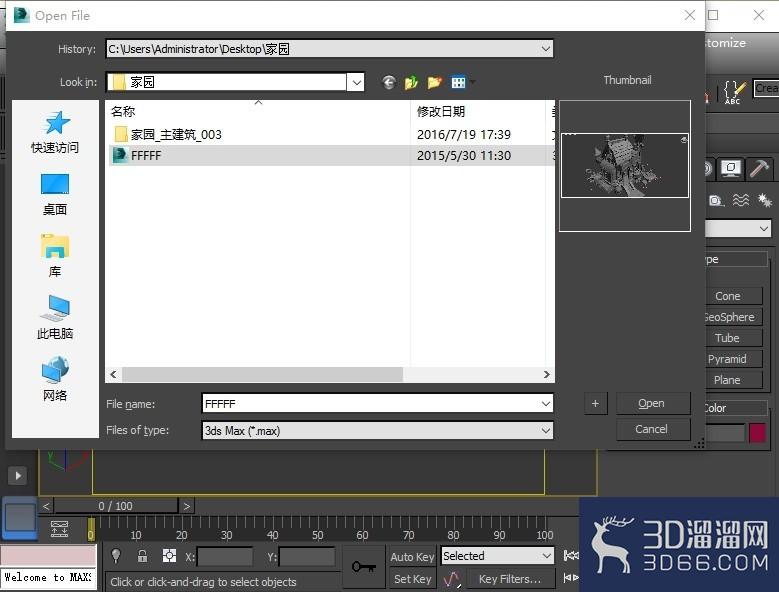
Task: Expand the History path dropdown
Action: [x=545, y=49]
